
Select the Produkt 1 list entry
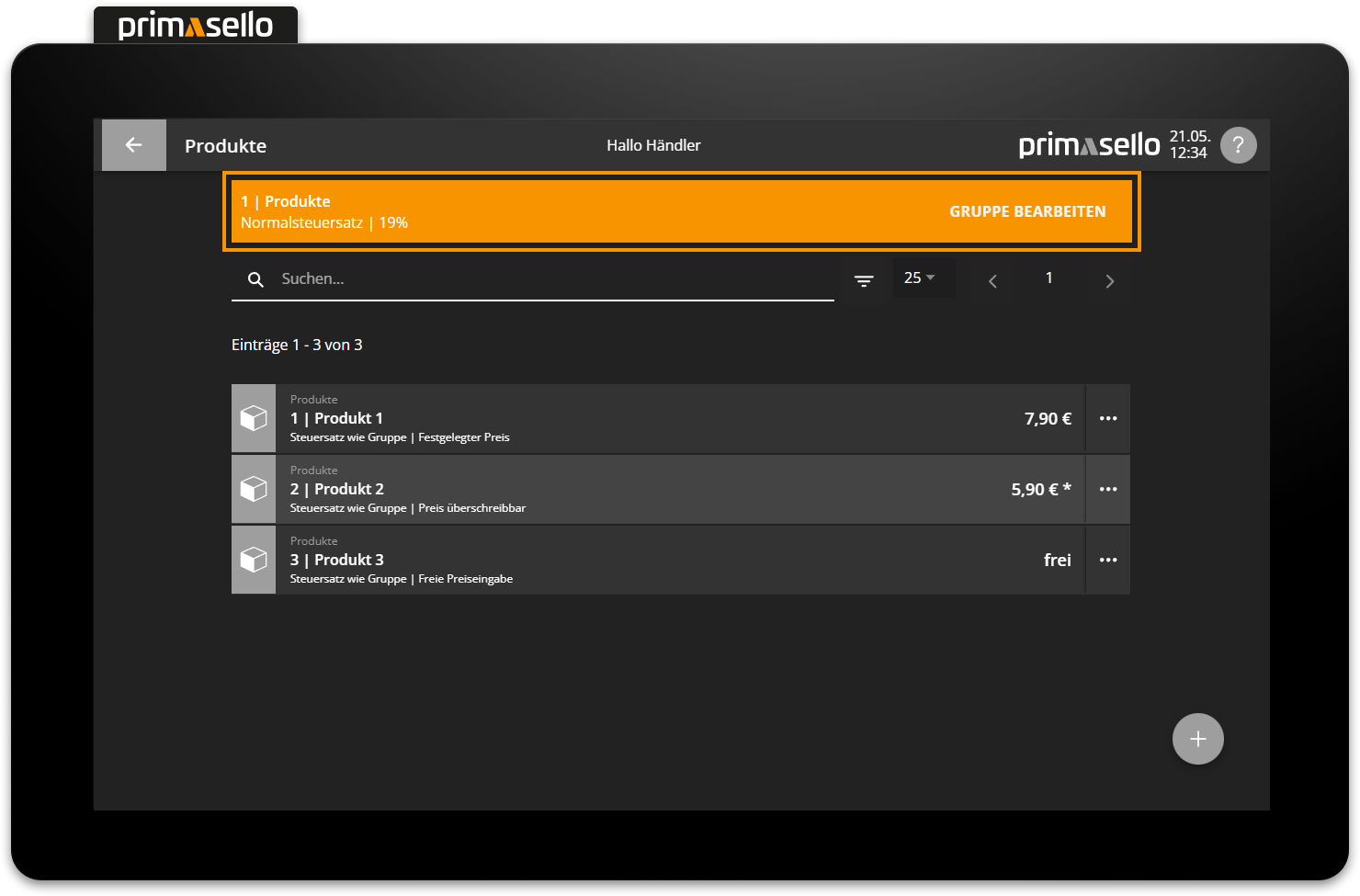643,419
